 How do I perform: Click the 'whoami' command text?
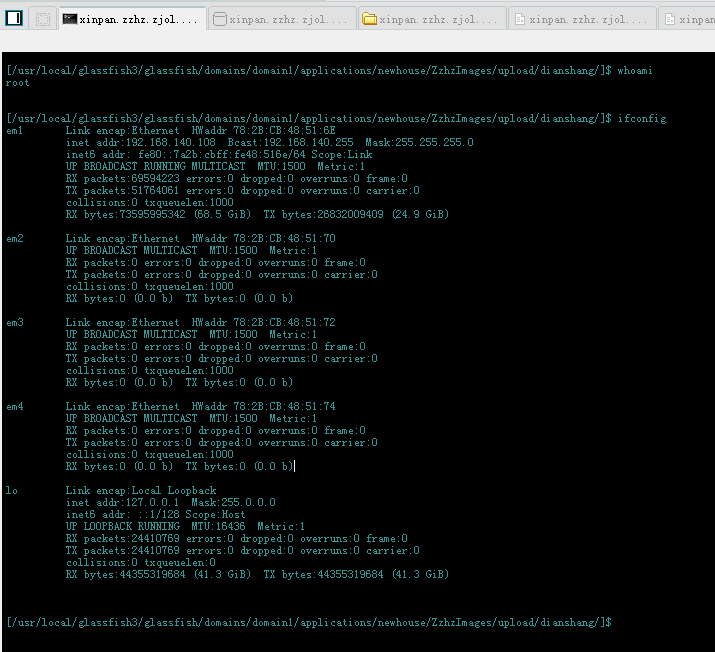[x=635, y=70]
